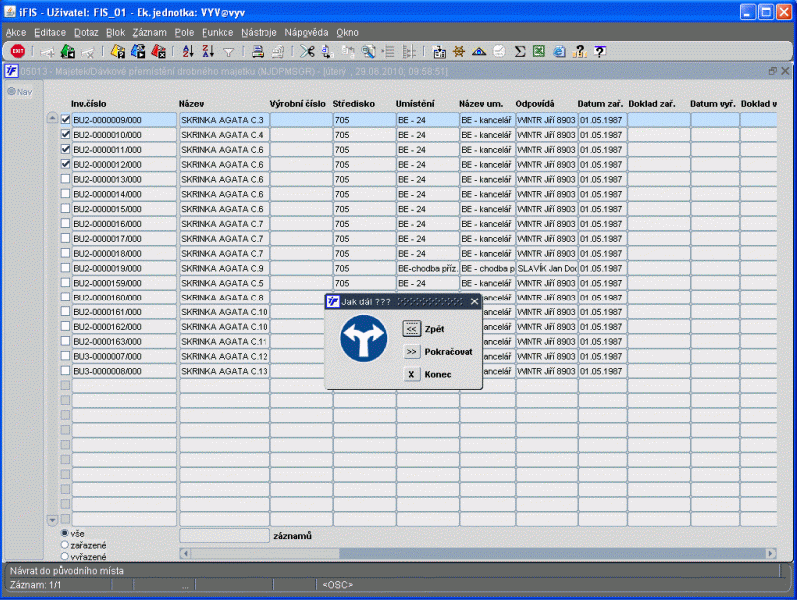Click 'SKRINKA AGATA C.13' name cell
The height and width of the screenshot is (600, 797).
[x=223, y=371]
